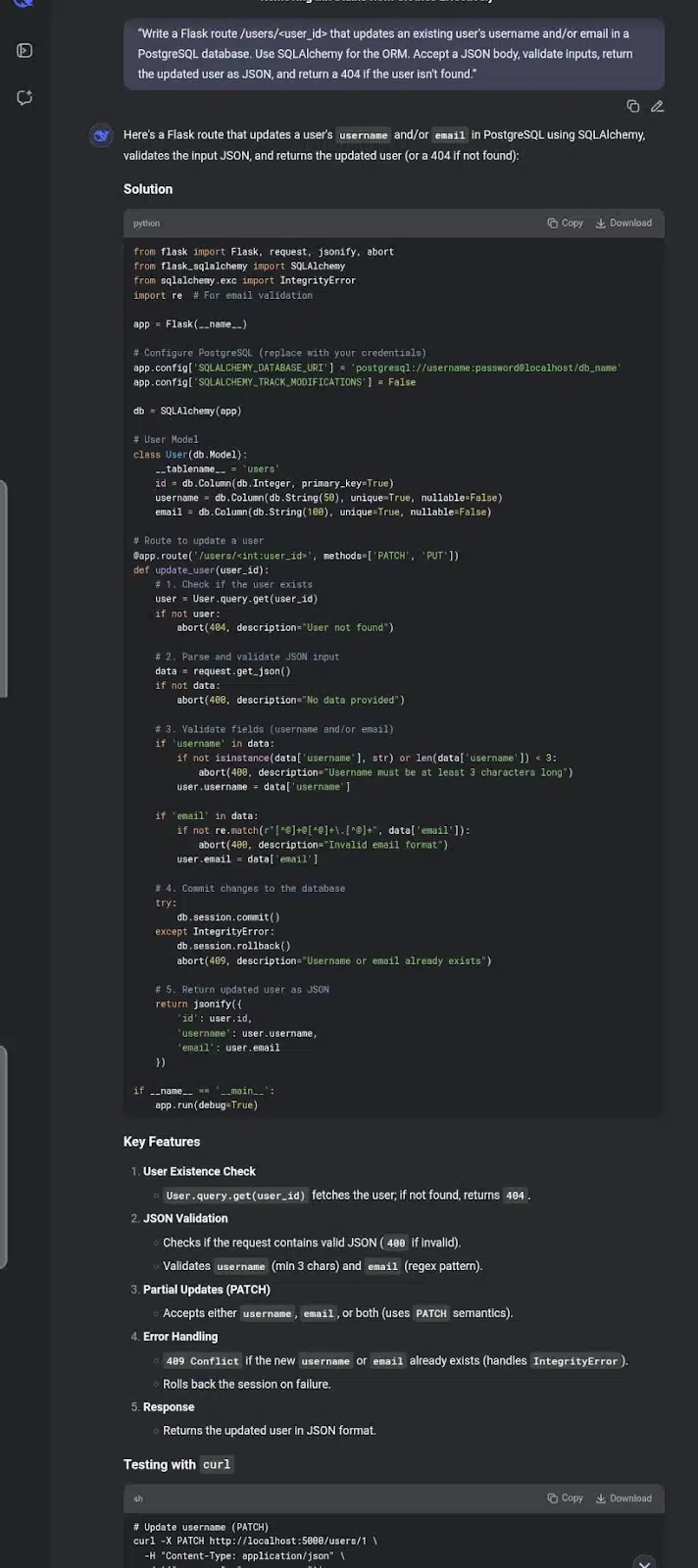698x1568 pixels.
Task: Click the '404' code chip in Key Features
Action: [x=515, y=1196]
